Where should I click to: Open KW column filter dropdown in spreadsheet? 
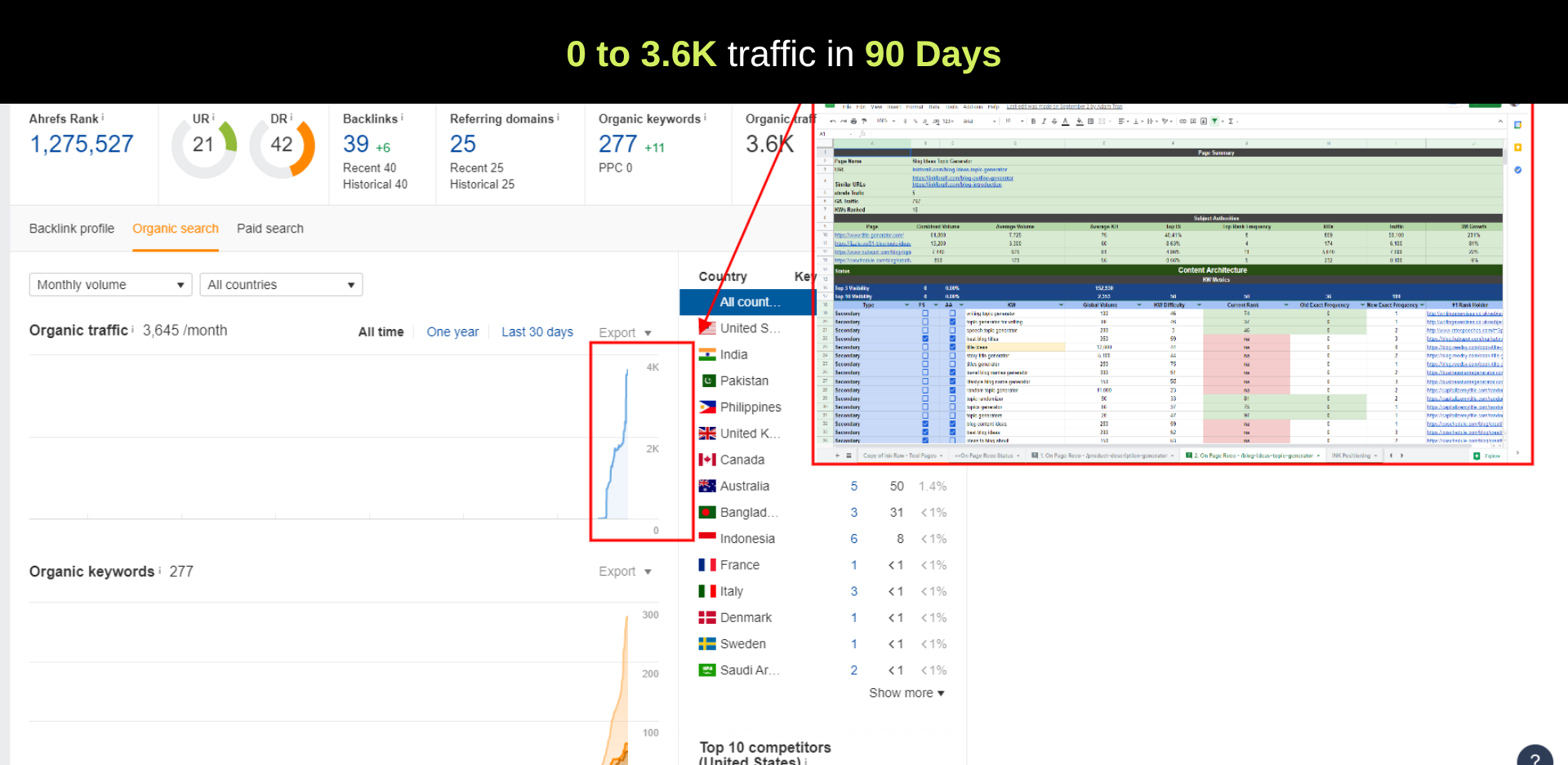point(1061,305)
